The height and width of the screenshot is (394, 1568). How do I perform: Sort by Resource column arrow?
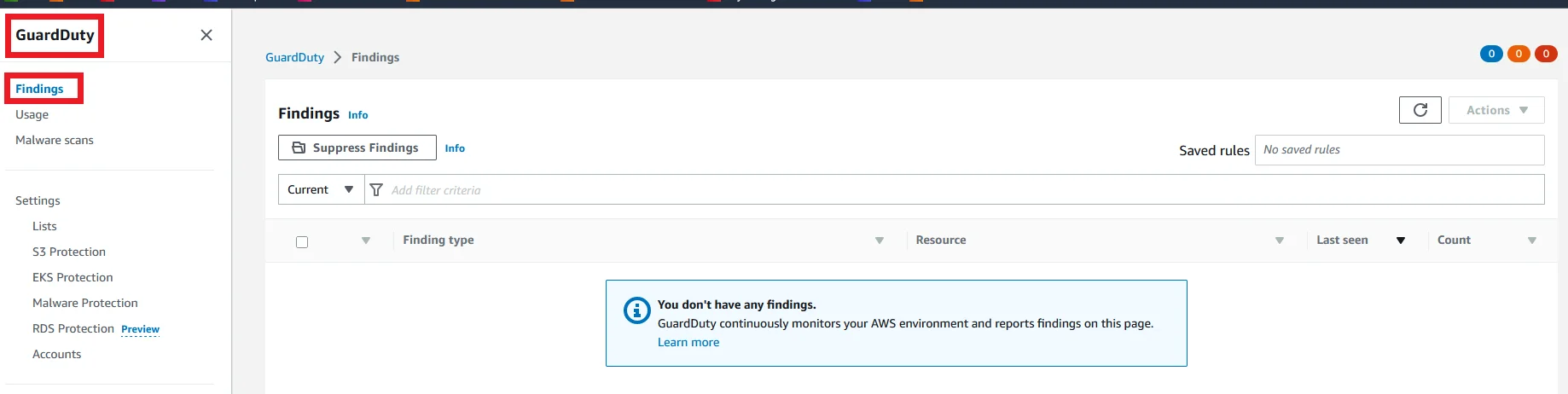(x=1280, y=240)
